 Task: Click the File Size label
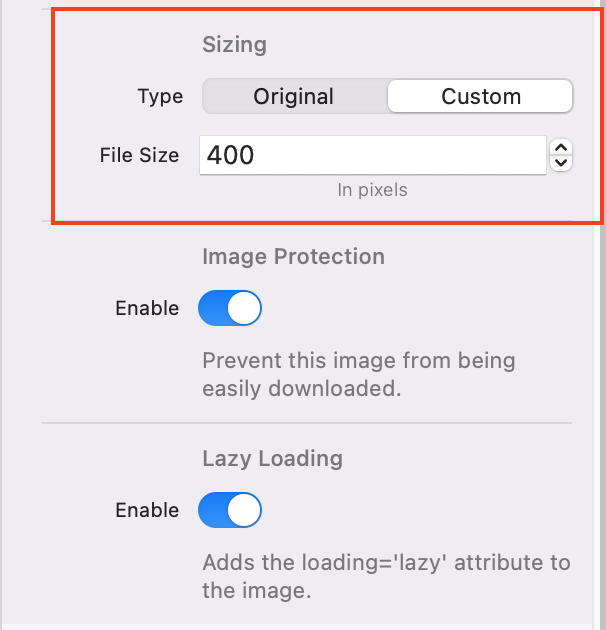139,155
